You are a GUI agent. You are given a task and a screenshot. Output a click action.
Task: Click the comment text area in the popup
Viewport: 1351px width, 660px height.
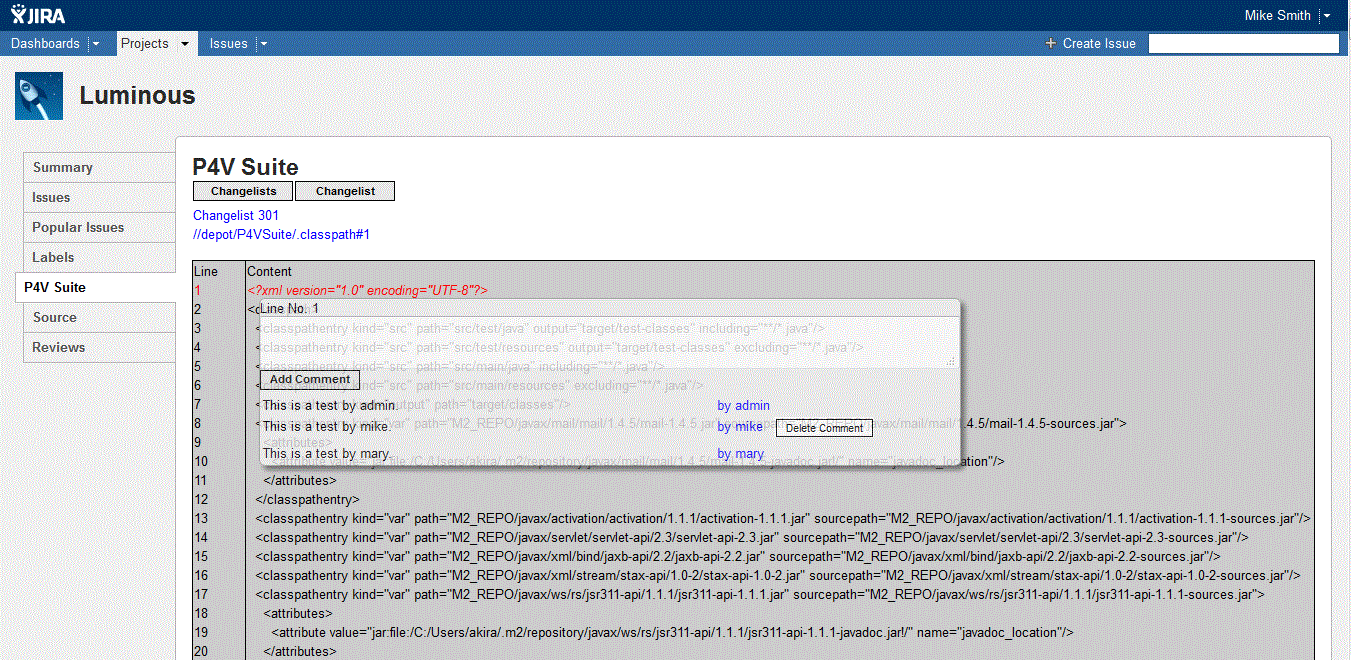[x=608, y=342]
